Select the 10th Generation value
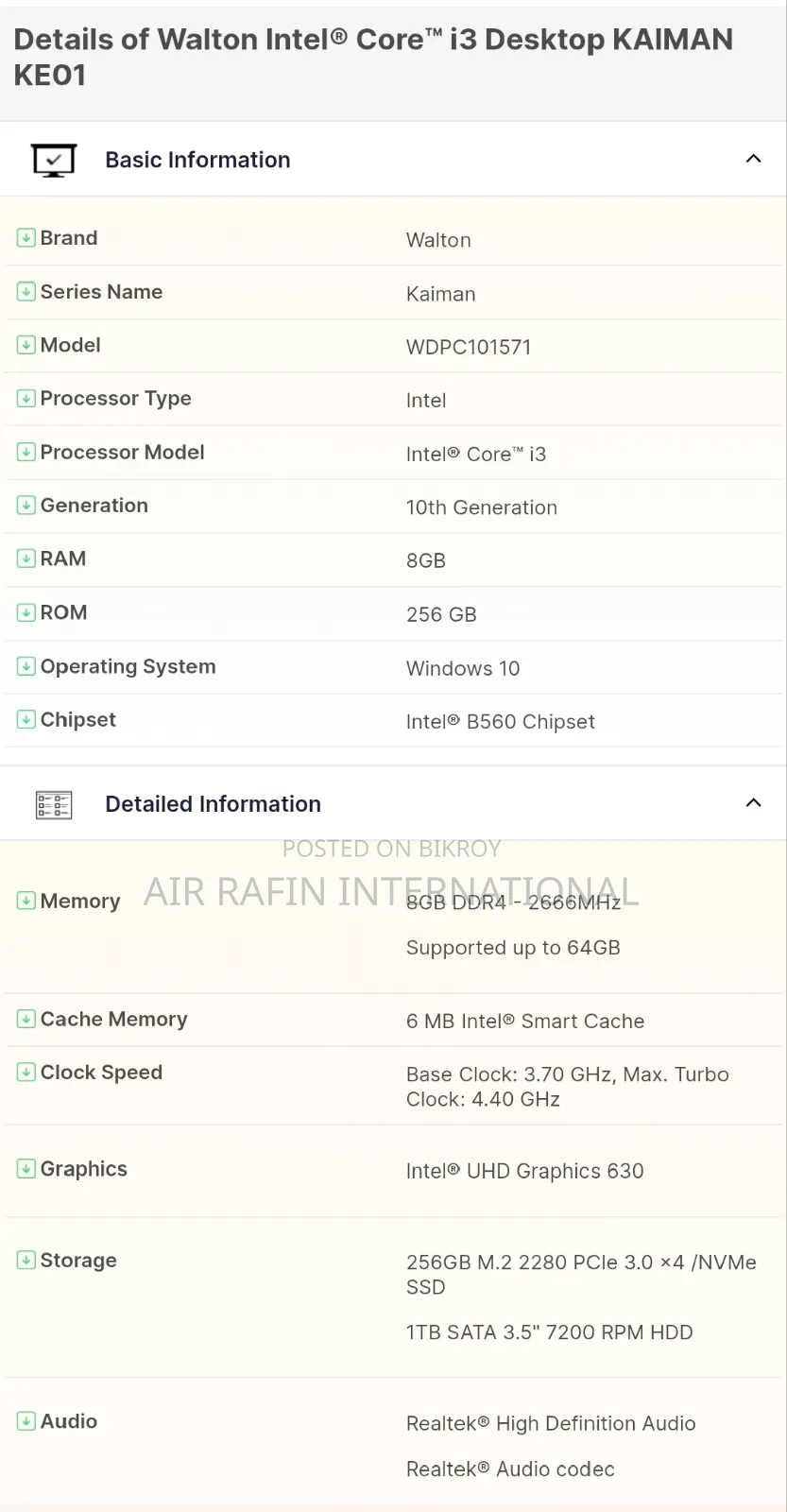 [x=482, y=507]
